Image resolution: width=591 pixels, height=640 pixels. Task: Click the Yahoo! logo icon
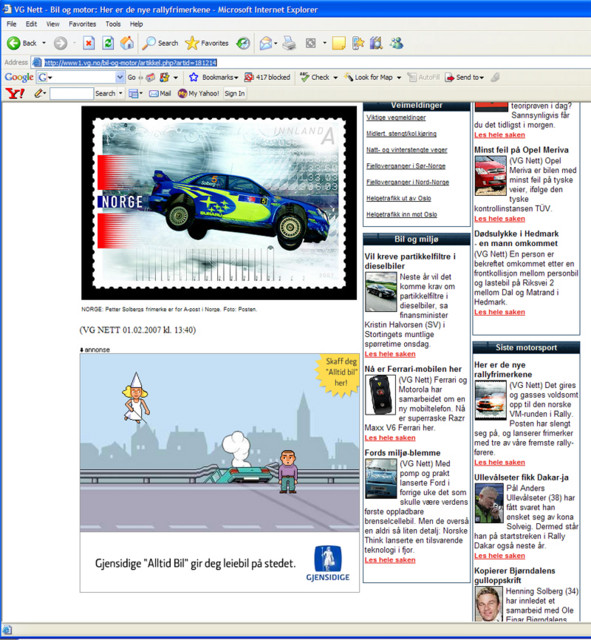[x=15, y=93]
